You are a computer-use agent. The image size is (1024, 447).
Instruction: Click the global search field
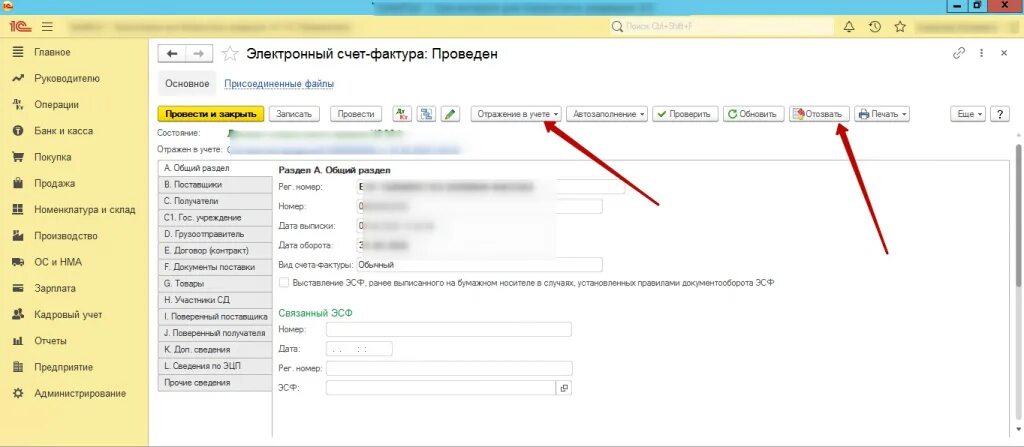(x=722, y=27)
